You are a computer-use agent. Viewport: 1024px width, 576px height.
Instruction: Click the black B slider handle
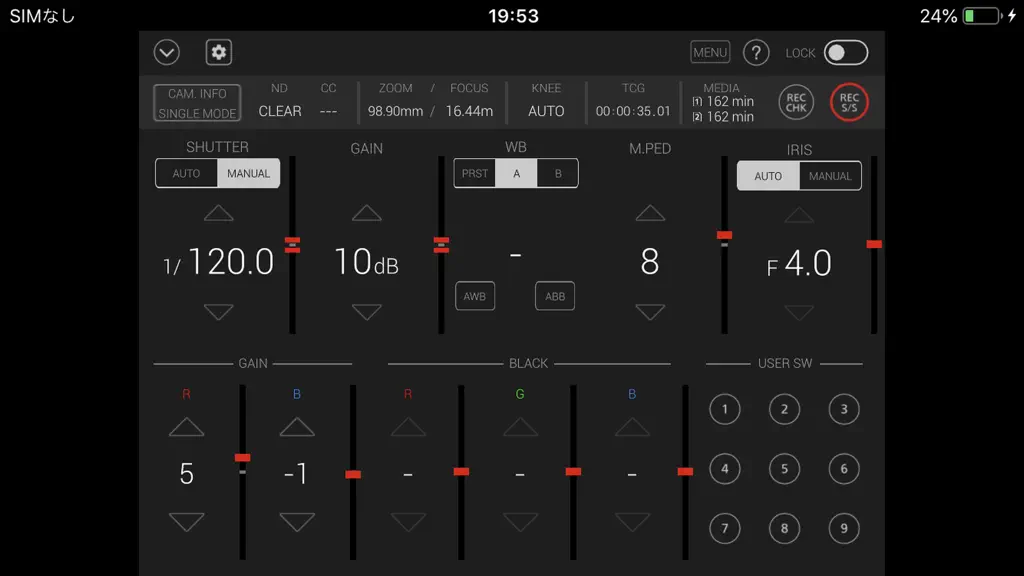(685, 472)
